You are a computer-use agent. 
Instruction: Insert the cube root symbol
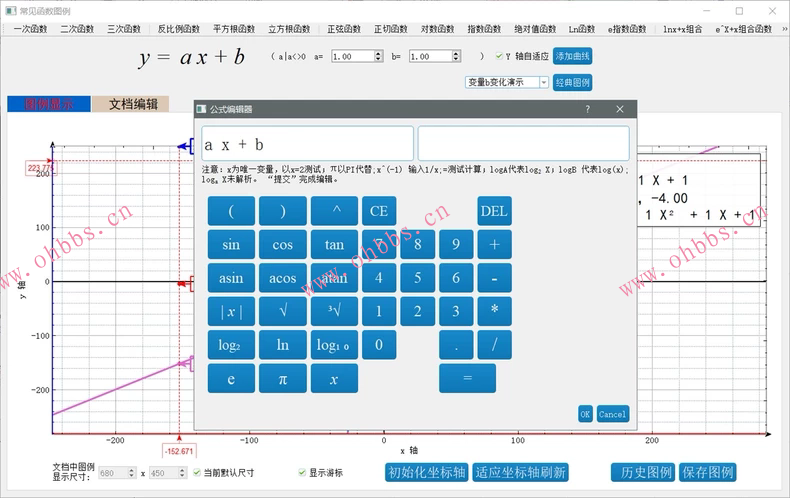[335, 312]
